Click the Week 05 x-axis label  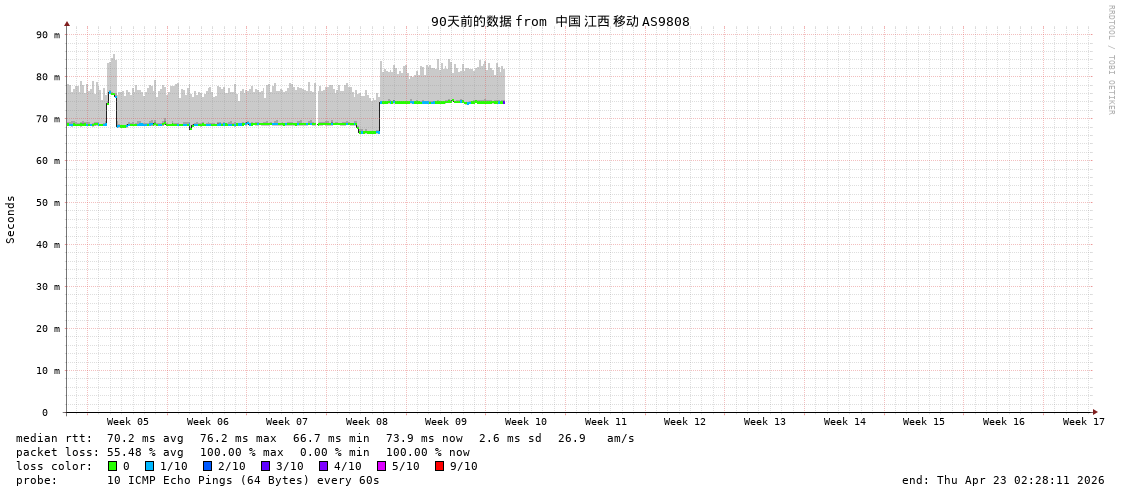click(x=128, y=422)
